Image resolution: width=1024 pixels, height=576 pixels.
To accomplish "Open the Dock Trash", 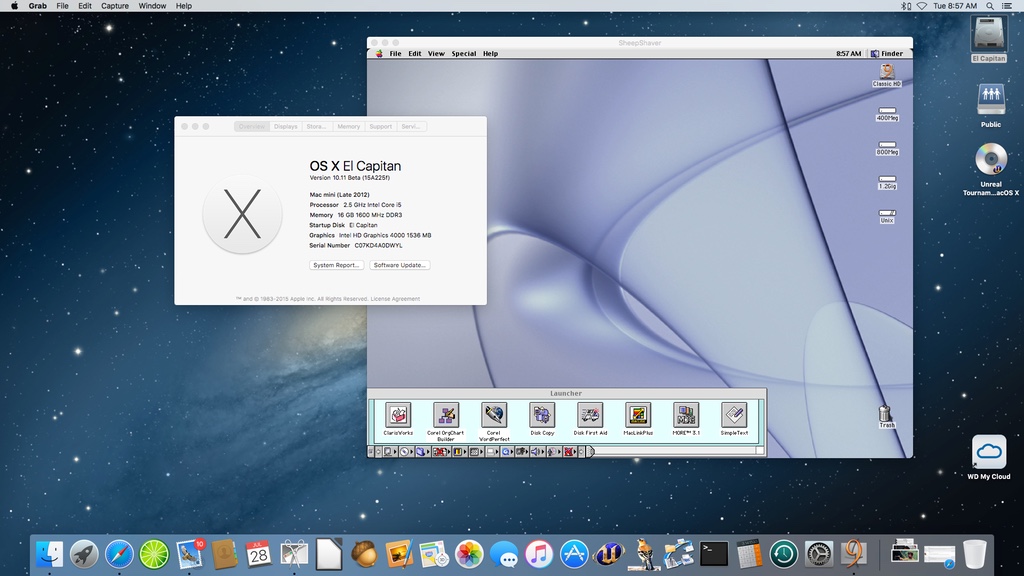I will click(x=974, y=554).
